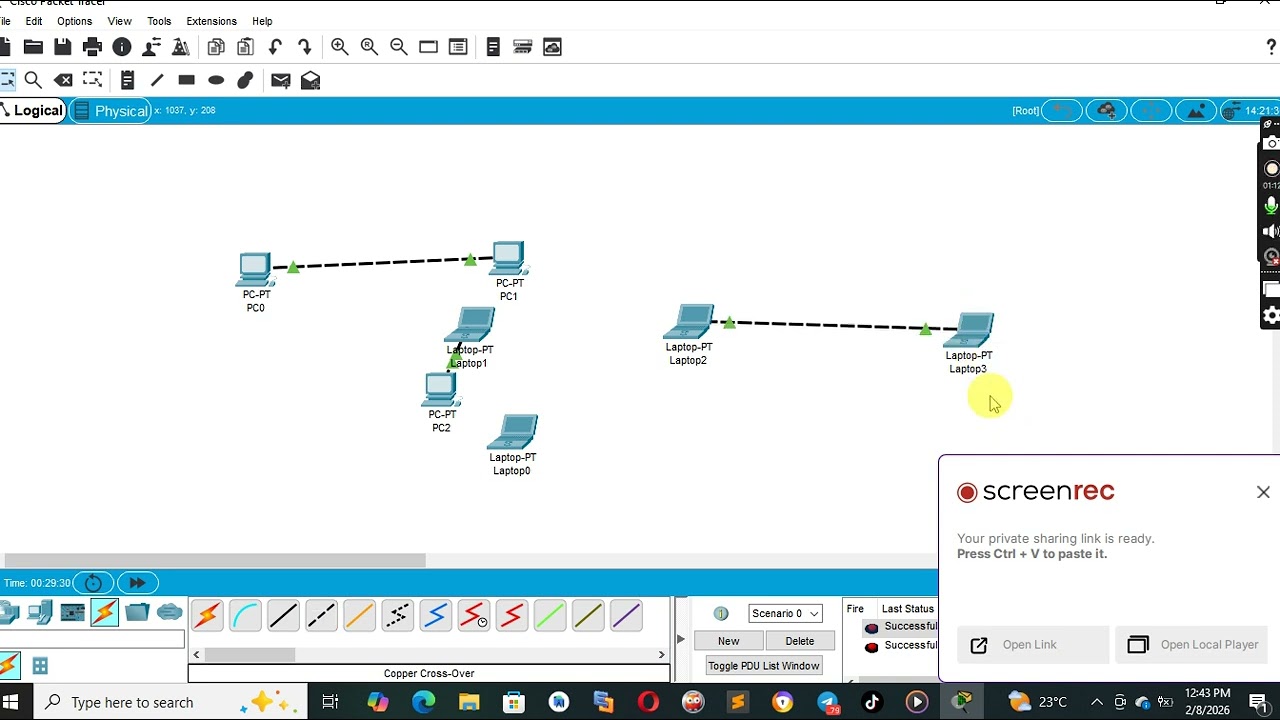Select the Draw Rectangle tool
This screenshot has width=1280, height=720.
pos(186,80)
